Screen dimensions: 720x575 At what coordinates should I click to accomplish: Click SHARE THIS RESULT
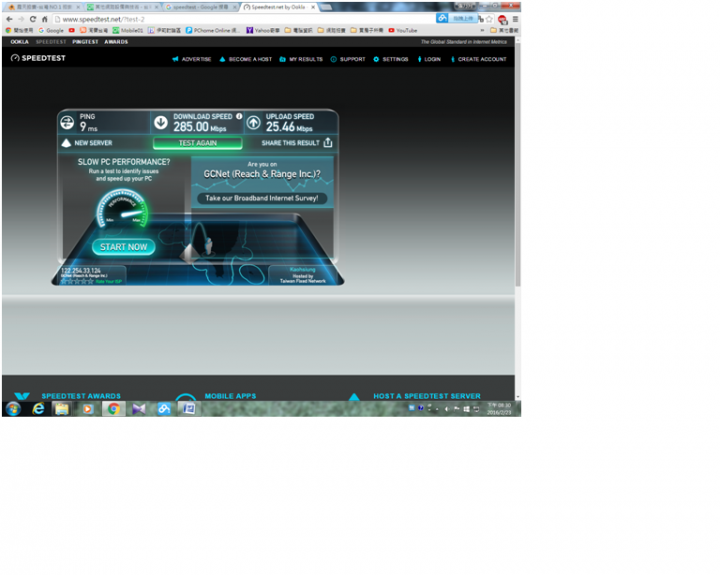click(x=291, y=143)
